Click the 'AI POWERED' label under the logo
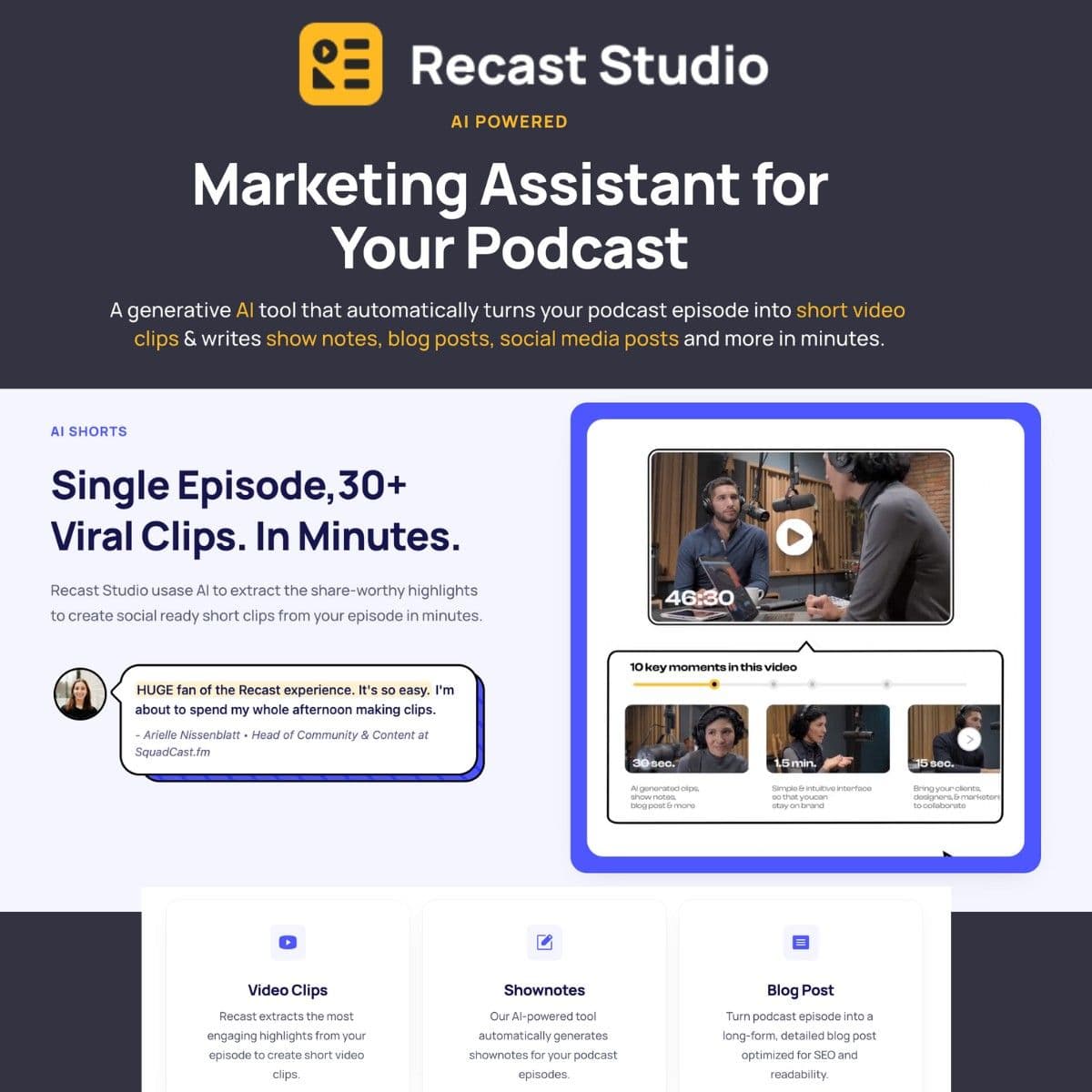Viewport: 1092px width, 1092px height. (509, 121)
